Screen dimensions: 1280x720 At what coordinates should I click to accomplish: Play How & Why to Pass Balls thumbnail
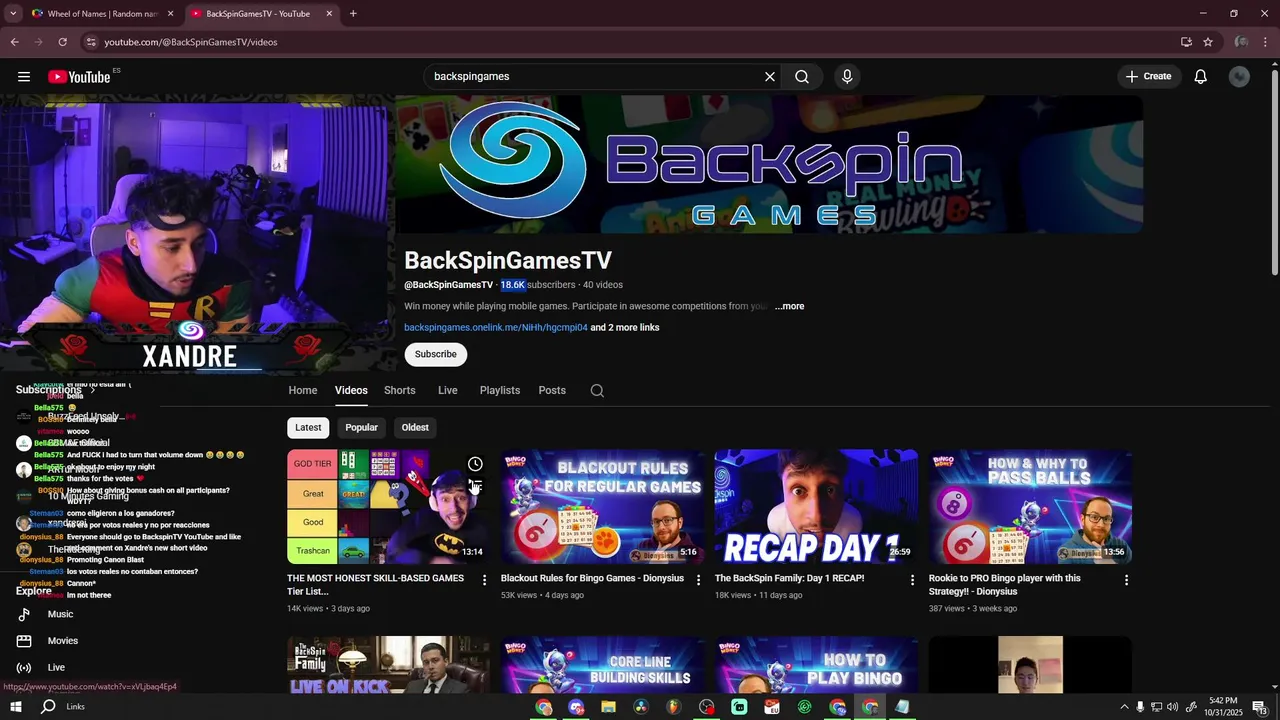1030,507
